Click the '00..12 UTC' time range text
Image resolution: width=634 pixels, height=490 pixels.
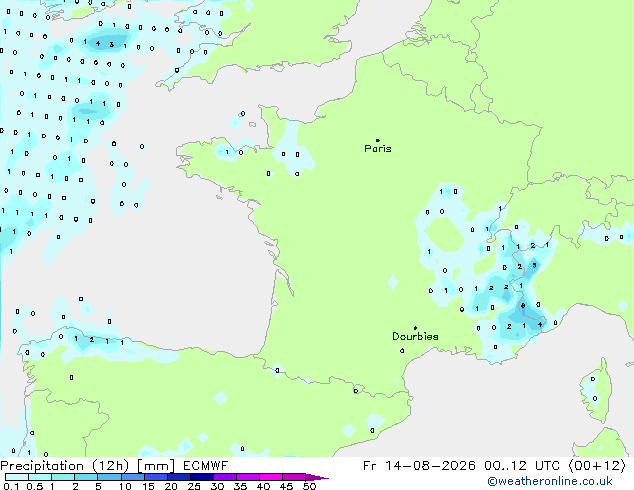[x=522, y=466]
